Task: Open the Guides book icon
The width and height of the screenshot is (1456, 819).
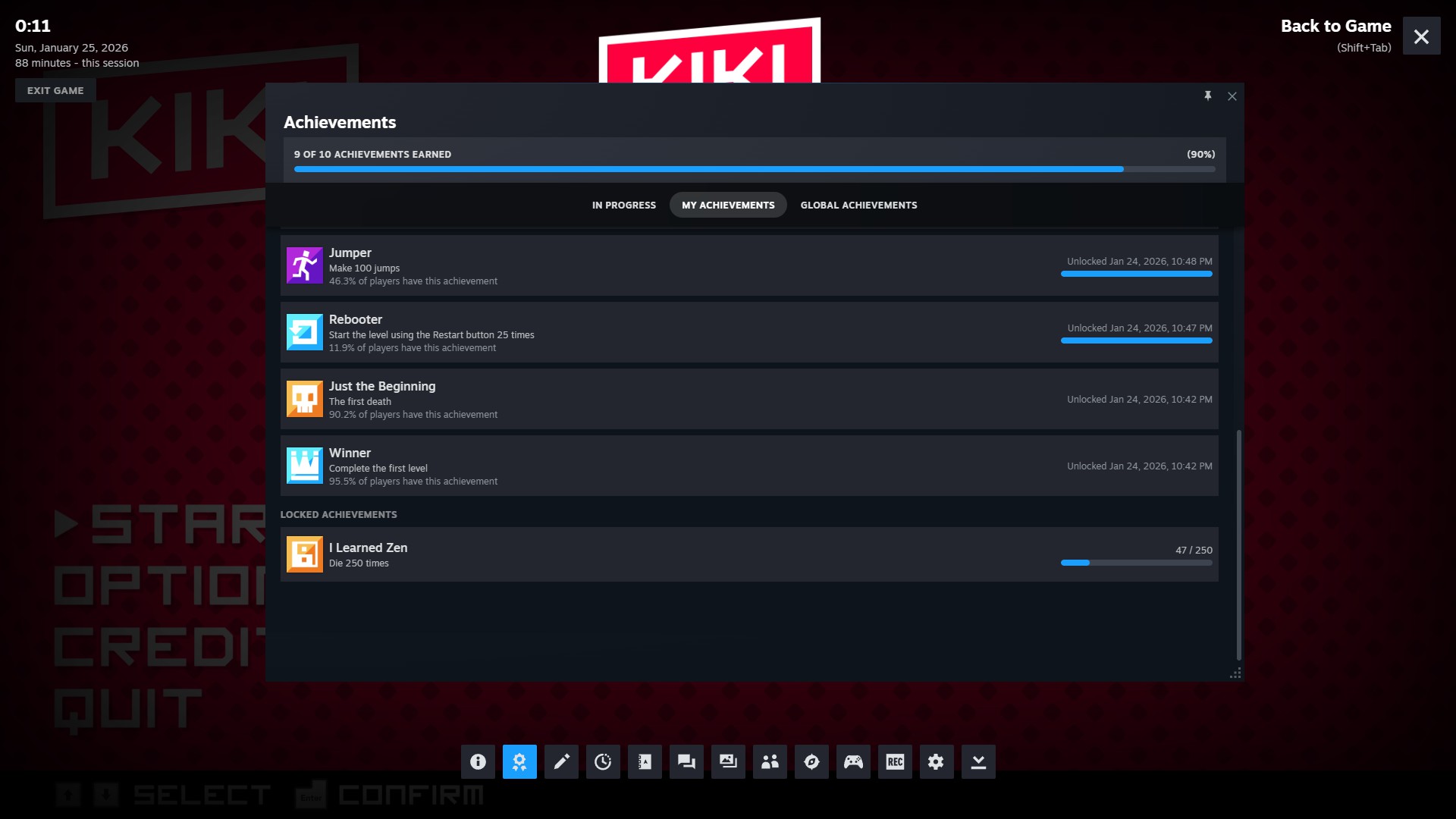Action: (x=645, y=761)
